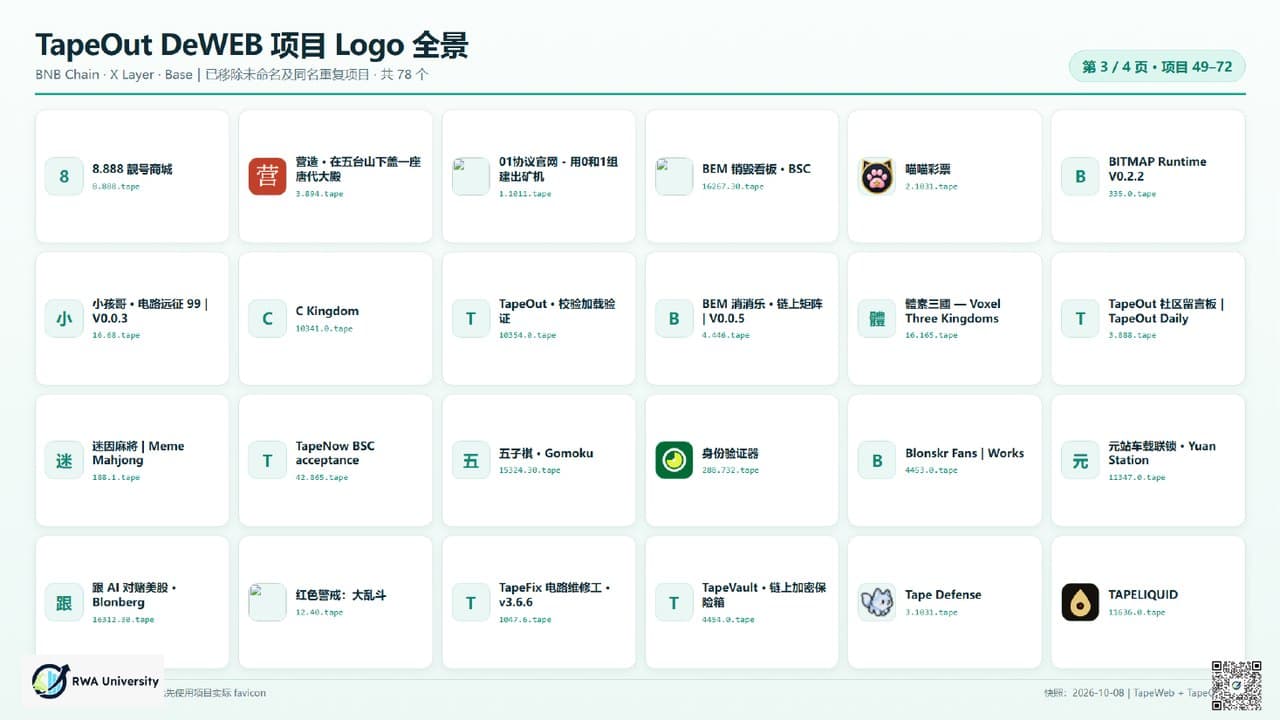Open the T icon of TapeVault card
1280x720 pixels.
coord(674,603)
